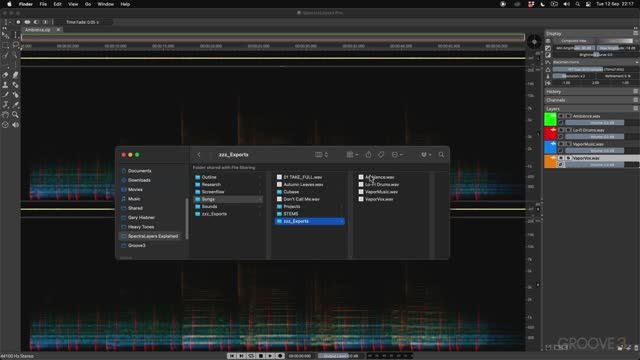640x360 pixels.
Task: Open the Window menu
Action: tap(106, 4)
